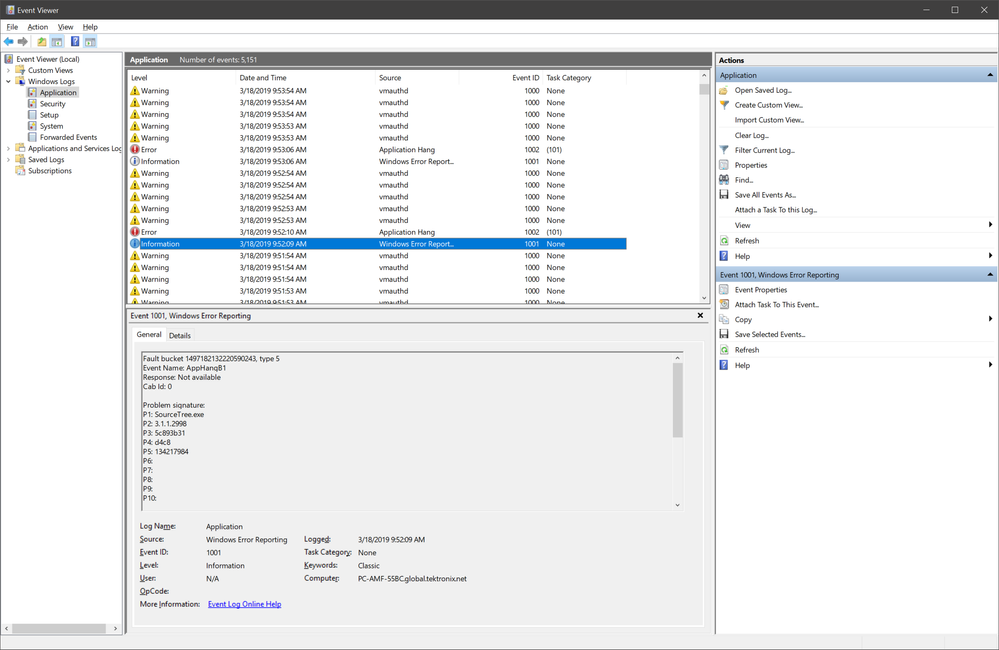Sort events by Source column header
This screenshot has width=999, height=650.
click(x=417, y=78)
